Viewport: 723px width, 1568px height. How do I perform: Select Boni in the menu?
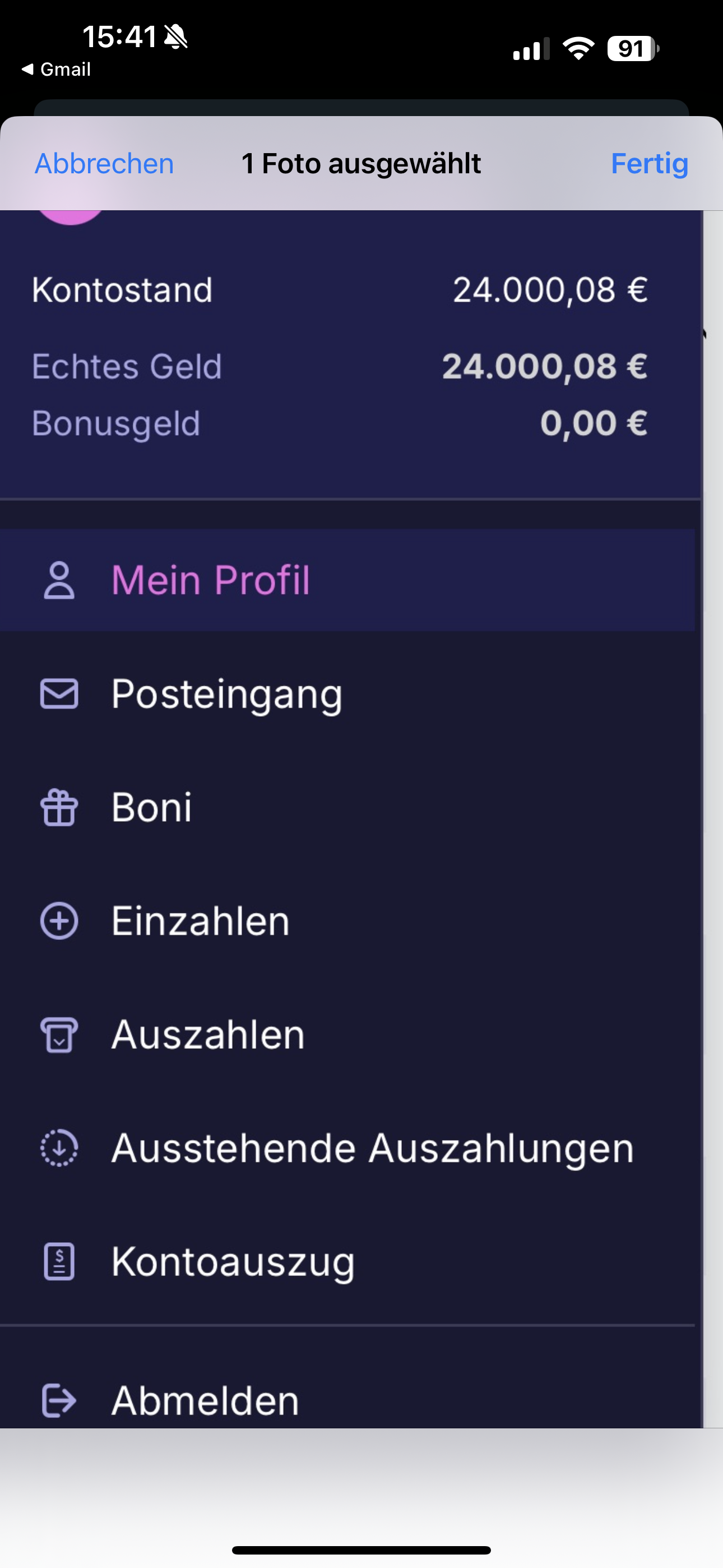151,808
